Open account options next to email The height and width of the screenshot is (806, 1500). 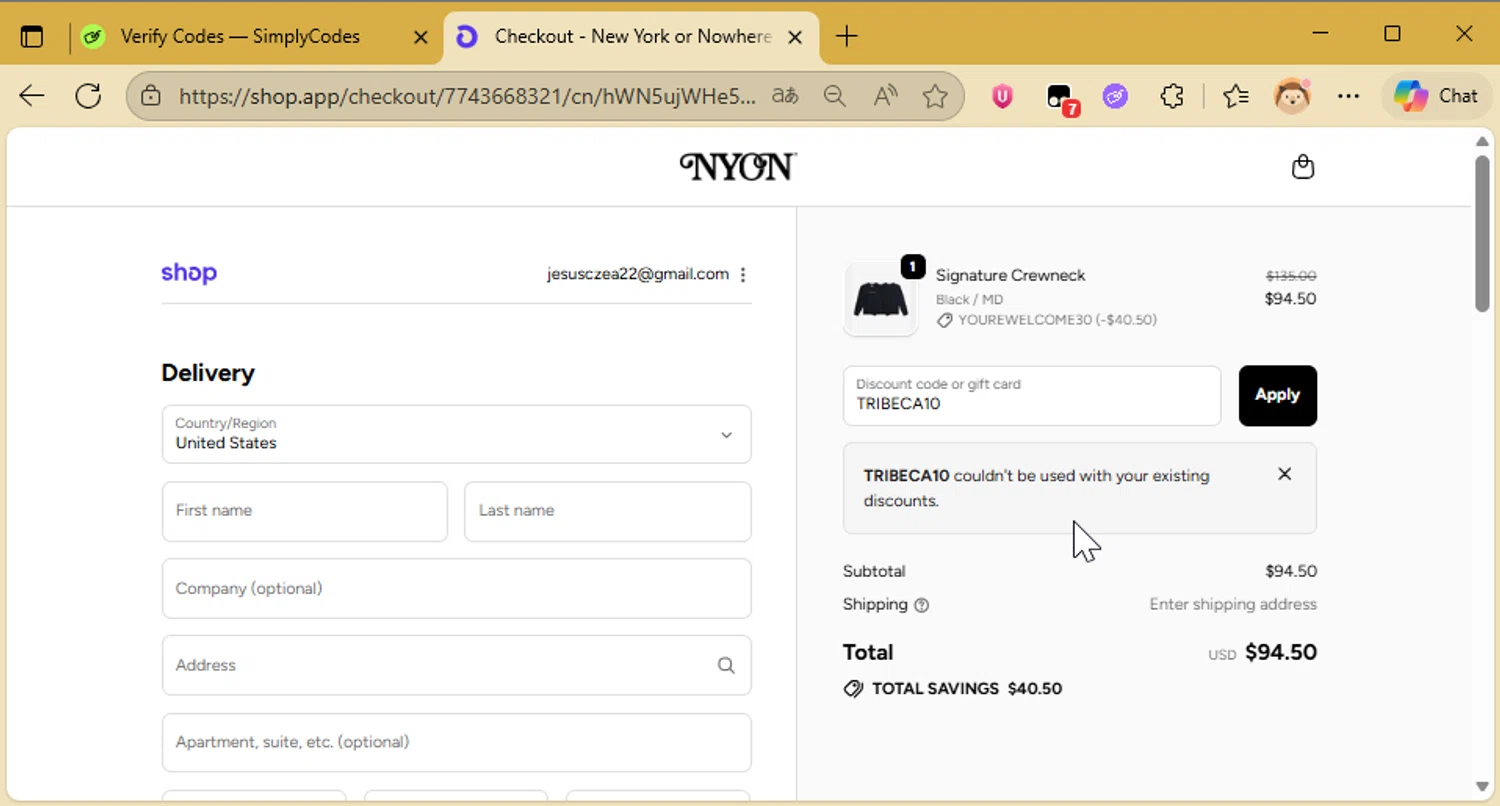coord(743,275)
